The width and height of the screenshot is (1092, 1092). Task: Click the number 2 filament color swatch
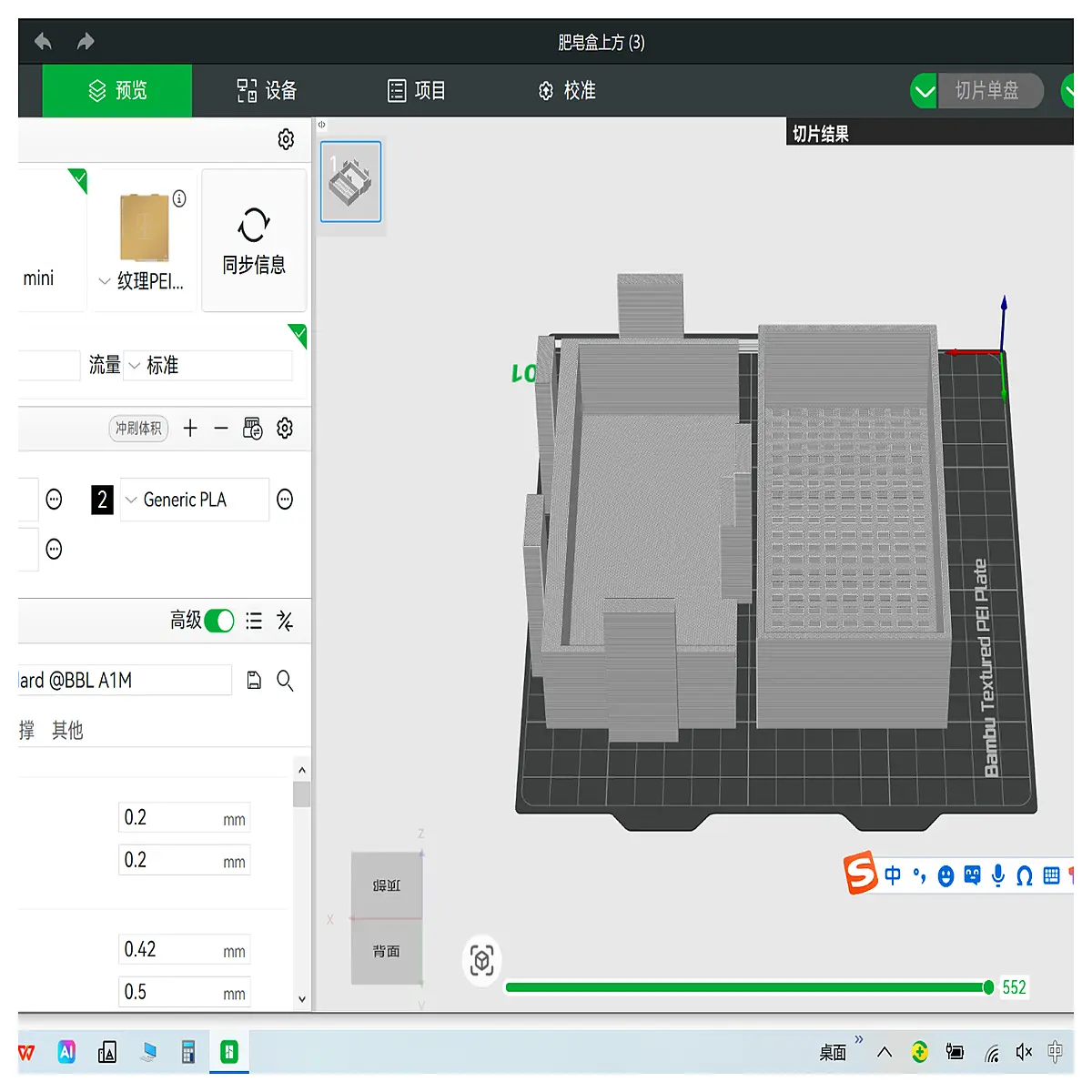(102, 500)
